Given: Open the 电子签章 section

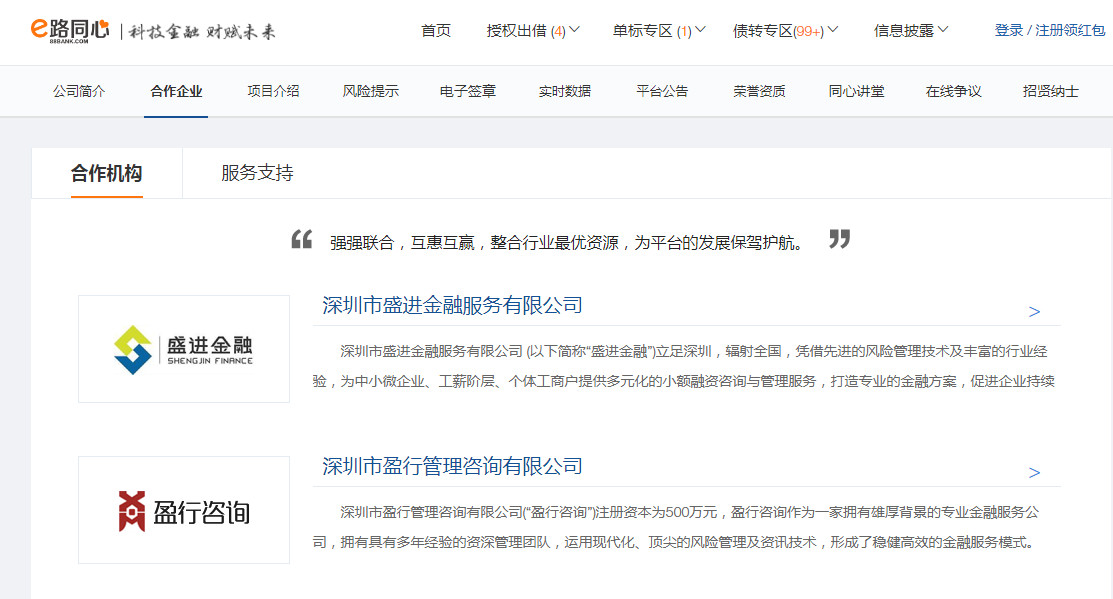Looking at the screenshot, I should click(x=468, y=91).
